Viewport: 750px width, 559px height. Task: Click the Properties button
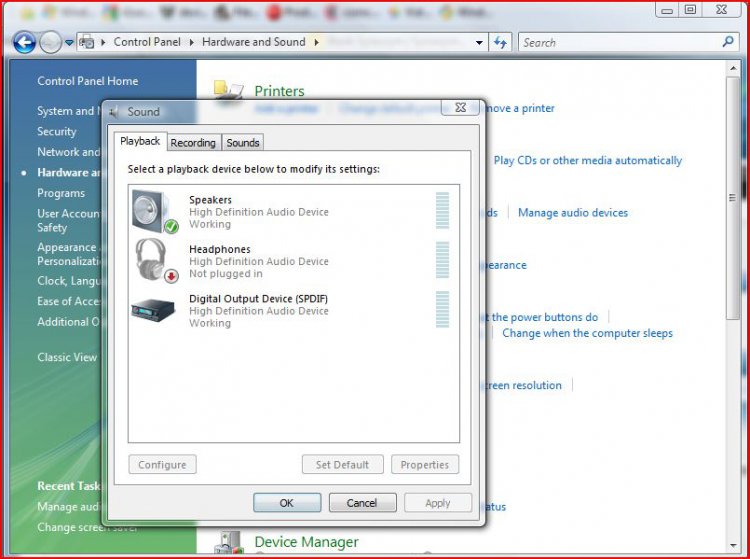(x=425, y=464)
